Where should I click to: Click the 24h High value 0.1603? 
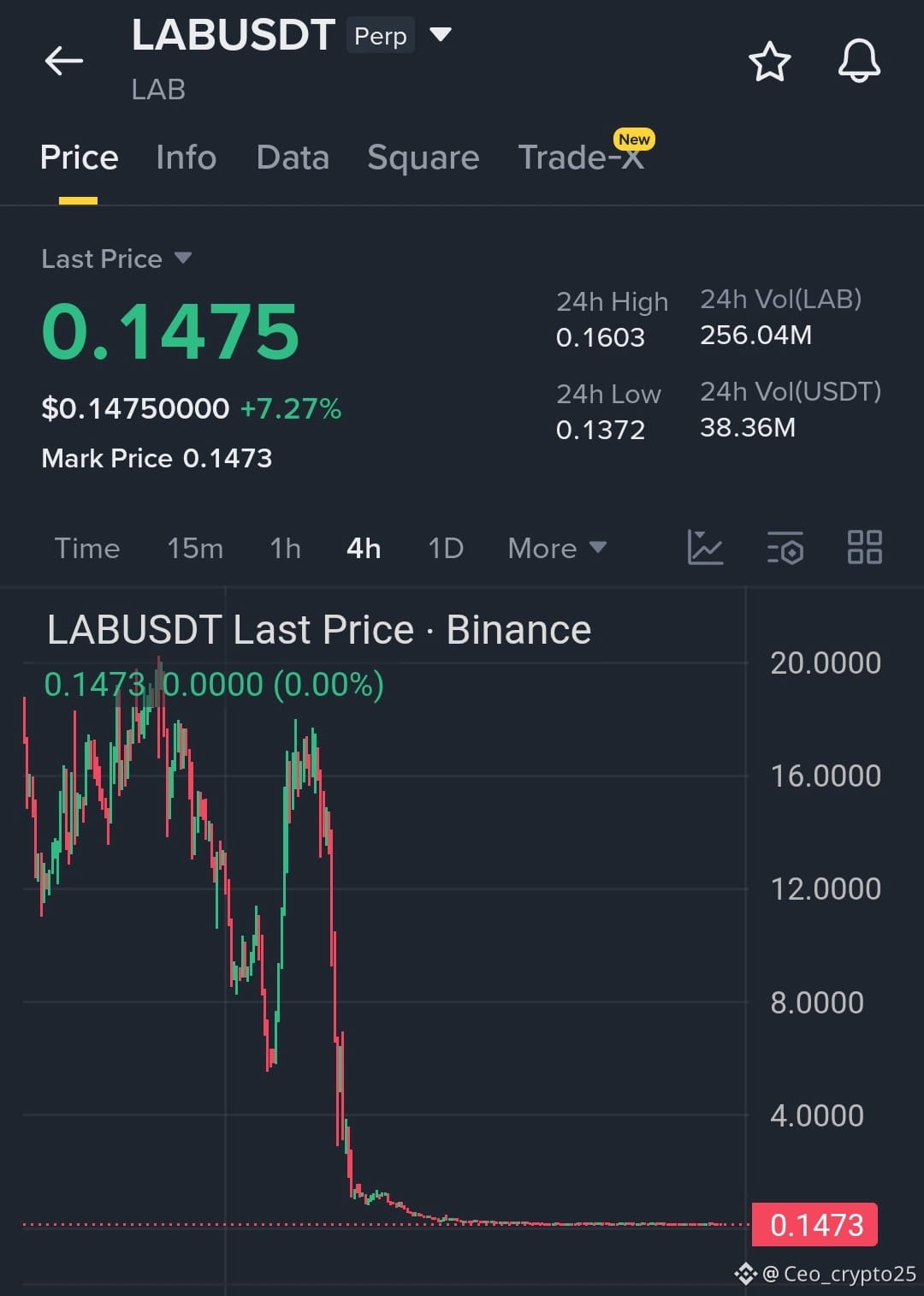[601, 337]
